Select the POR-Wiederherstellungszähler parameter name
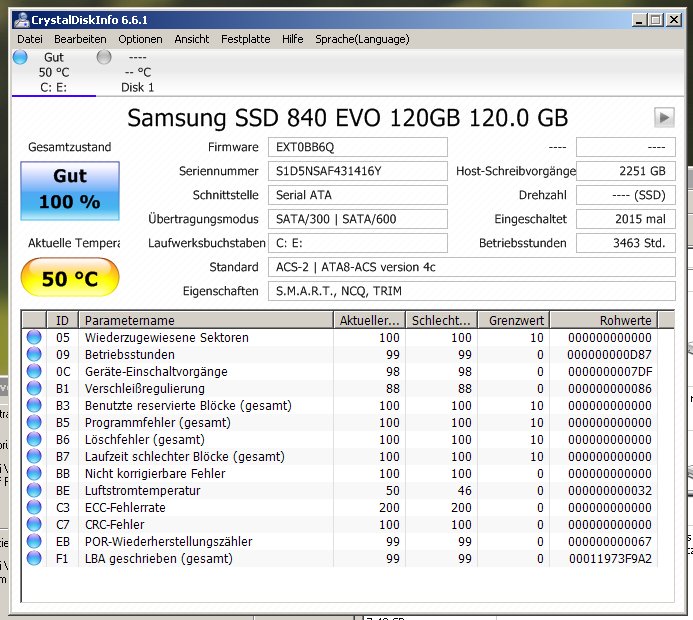This screenshot has height=620, width=693. (168, 541)
